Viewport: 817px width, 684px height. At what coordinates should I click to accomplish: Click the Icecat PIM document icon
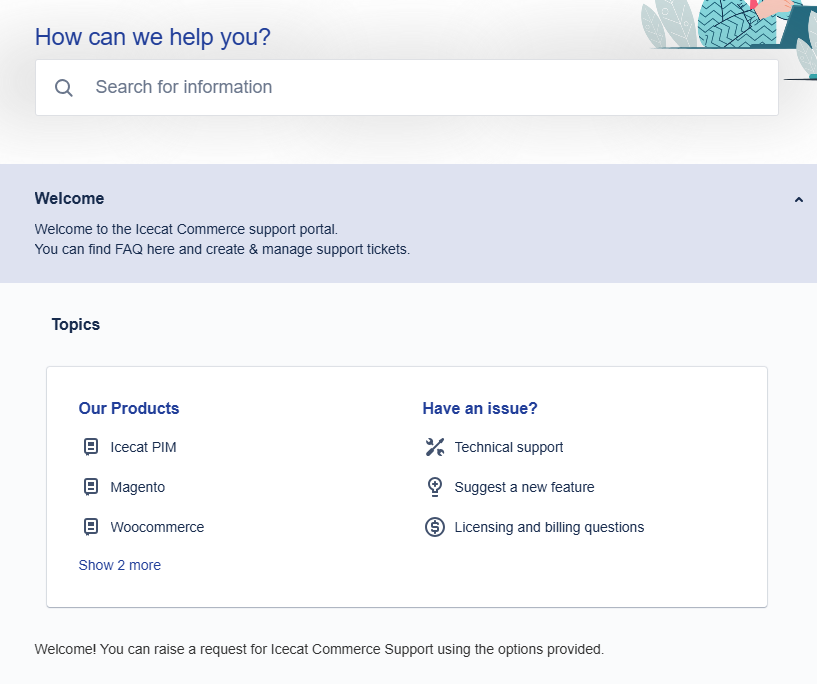pos(91,447)
